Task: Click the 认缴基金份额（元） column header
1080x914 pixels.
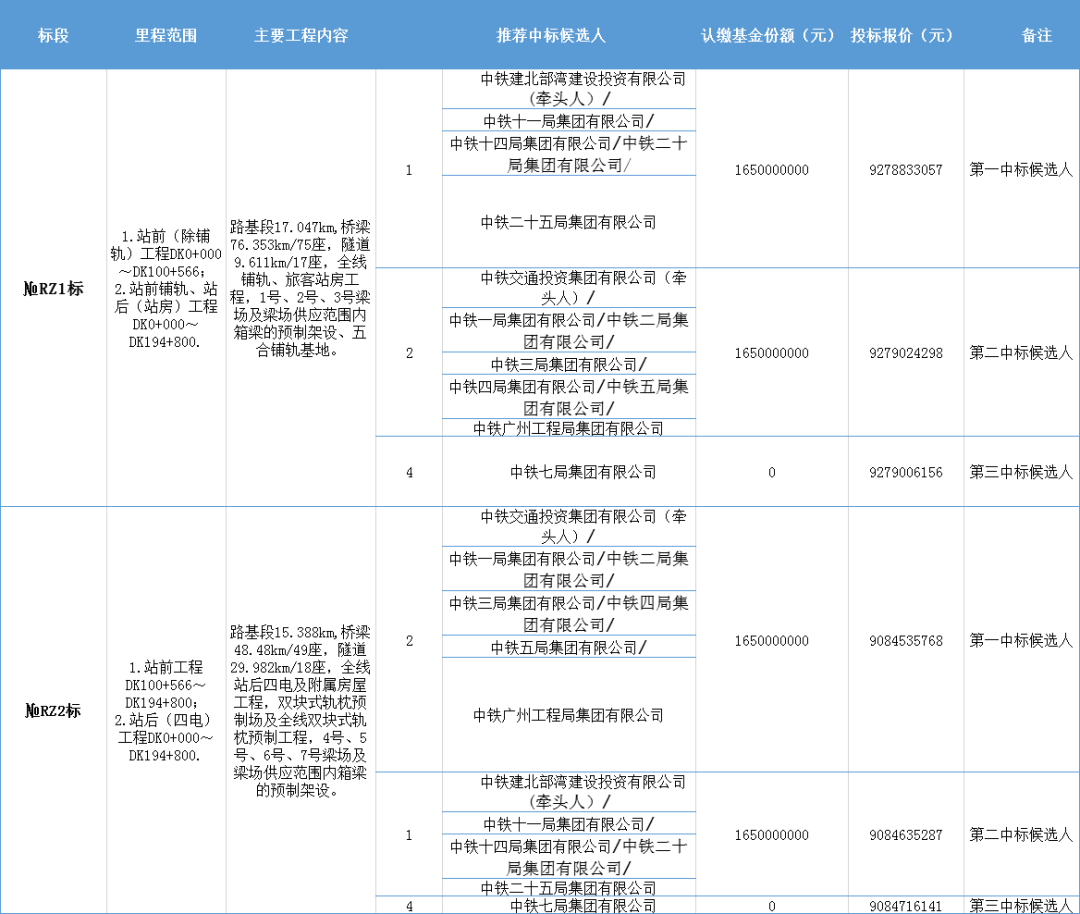Action: (769, 35)
